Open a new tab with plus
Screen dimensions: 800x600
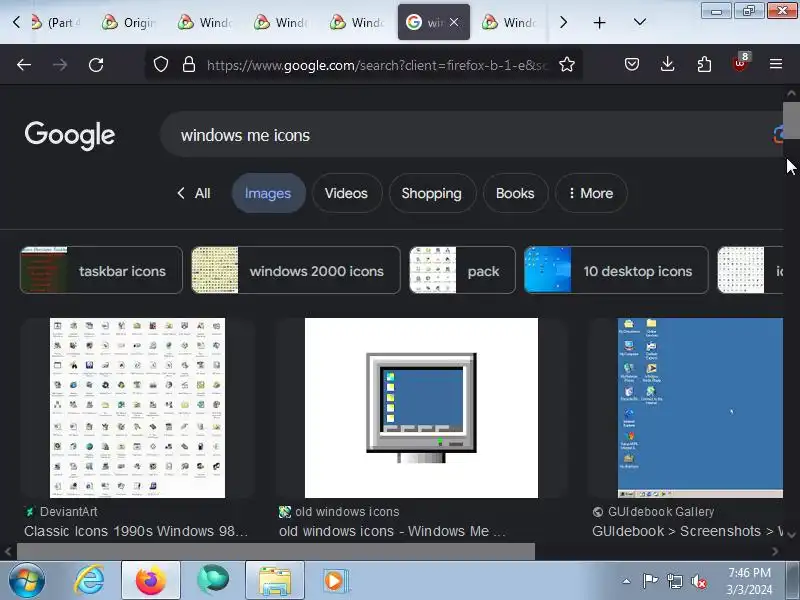[x=599, y=22]
